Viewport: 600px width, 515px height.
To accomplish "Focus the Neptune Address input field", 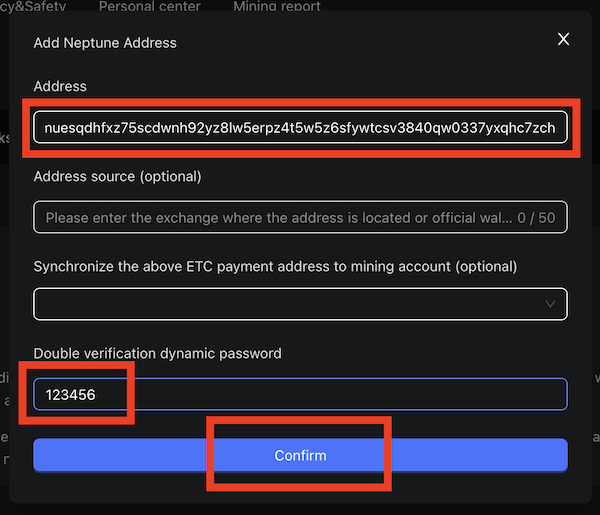I will (x=300, y=128).
